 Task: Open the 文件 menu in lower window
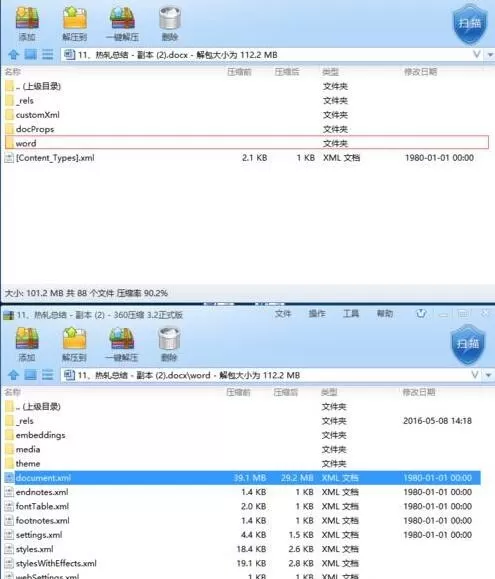tap(283, 314)
